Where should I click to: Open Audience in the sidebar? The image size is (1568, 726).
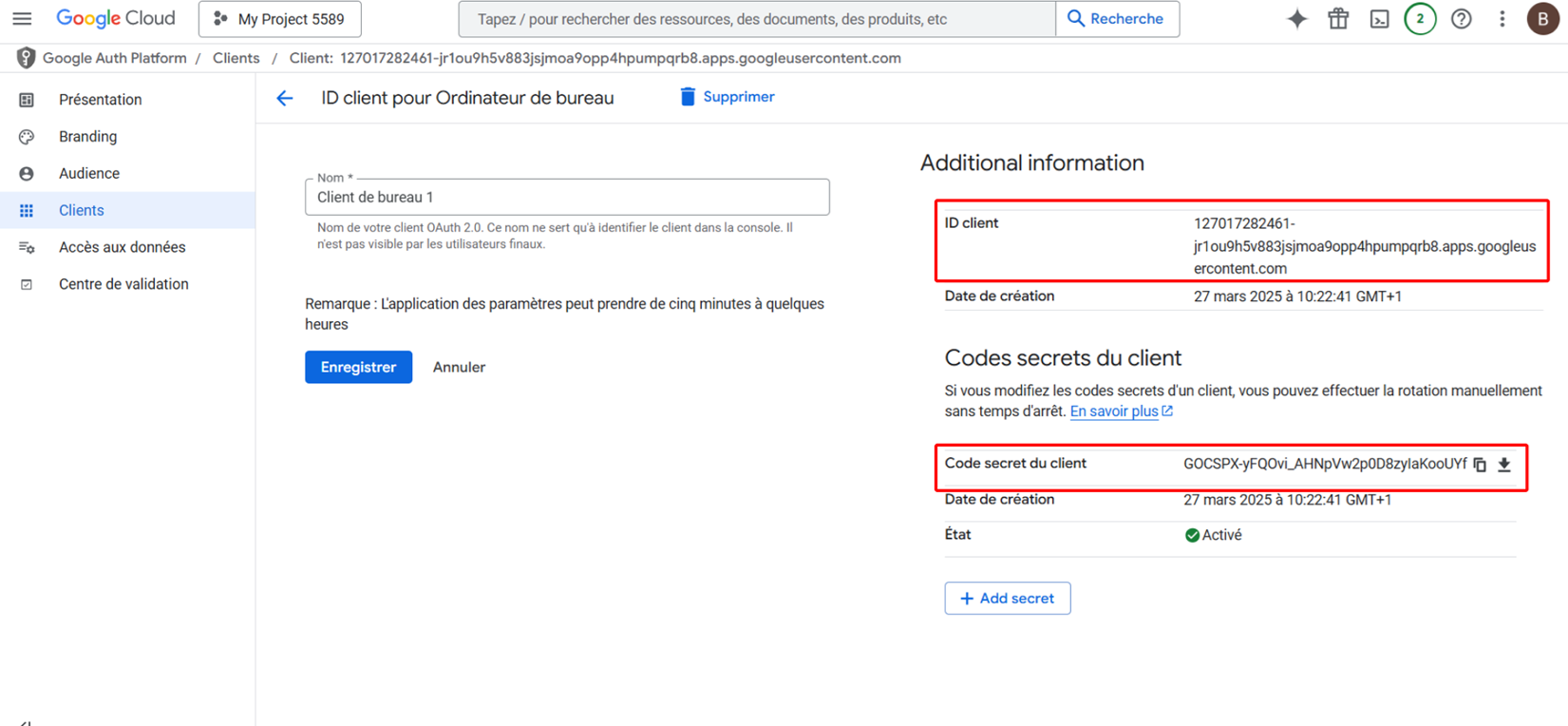88,174
